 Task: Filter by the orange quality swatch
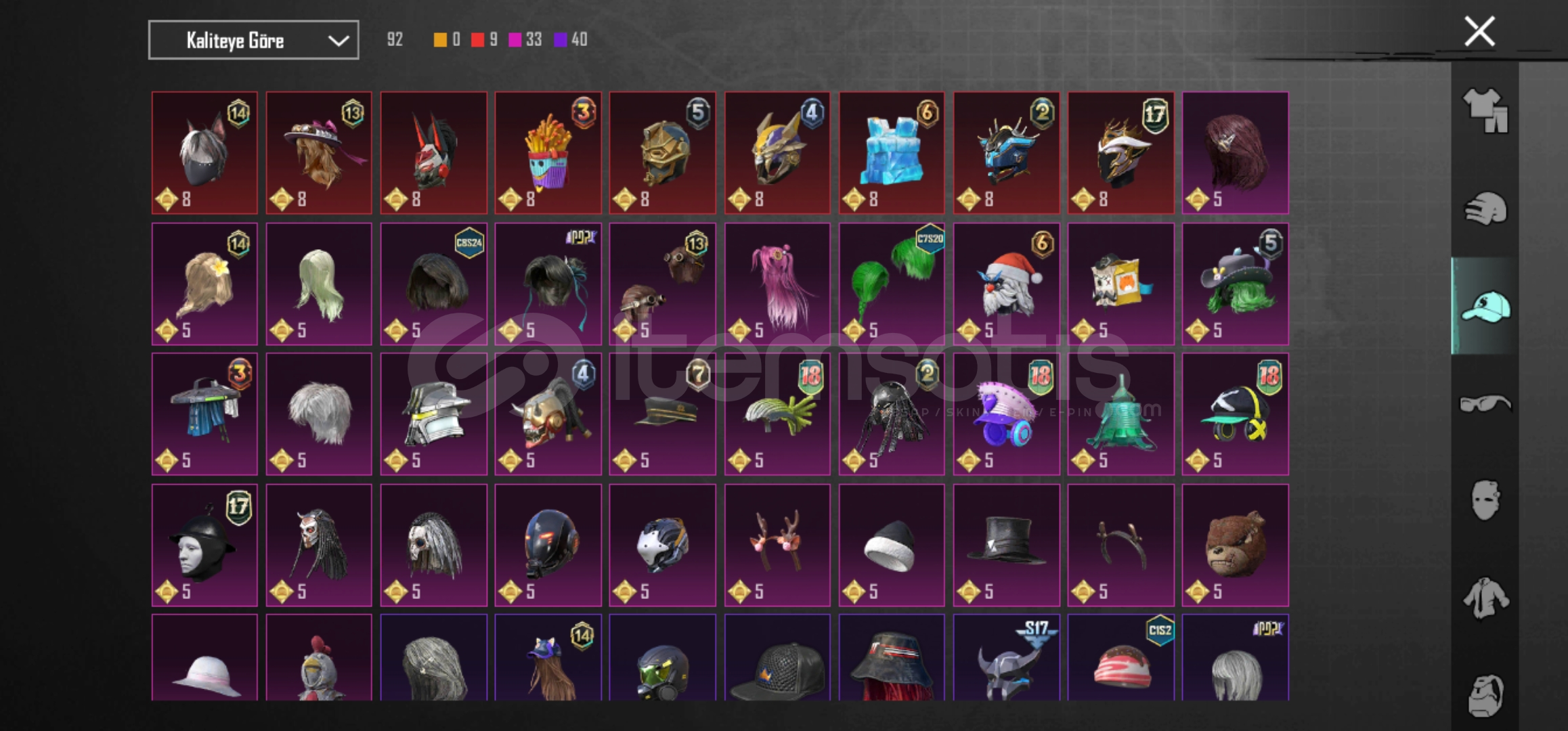pos(440,40)
